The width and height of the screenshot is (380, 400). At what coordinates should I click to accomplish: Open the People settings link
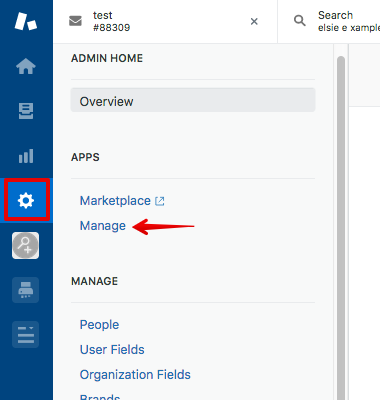tap(99, 325)
